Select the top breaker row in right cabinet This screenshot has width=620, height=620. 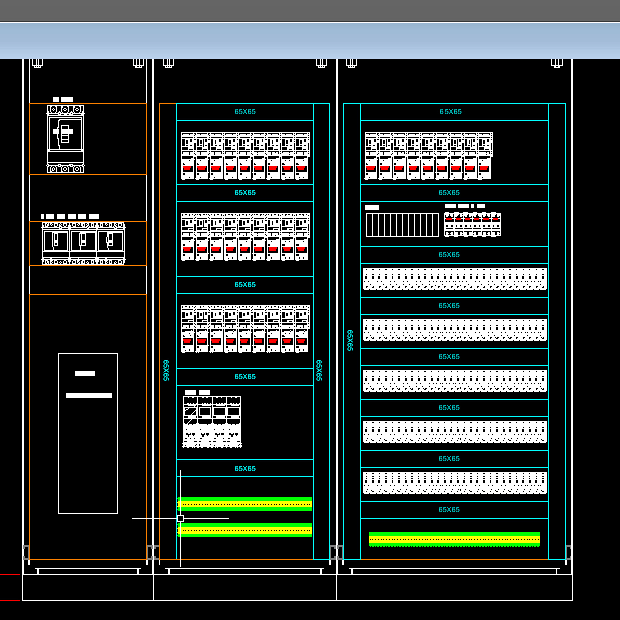click(428, 156)
